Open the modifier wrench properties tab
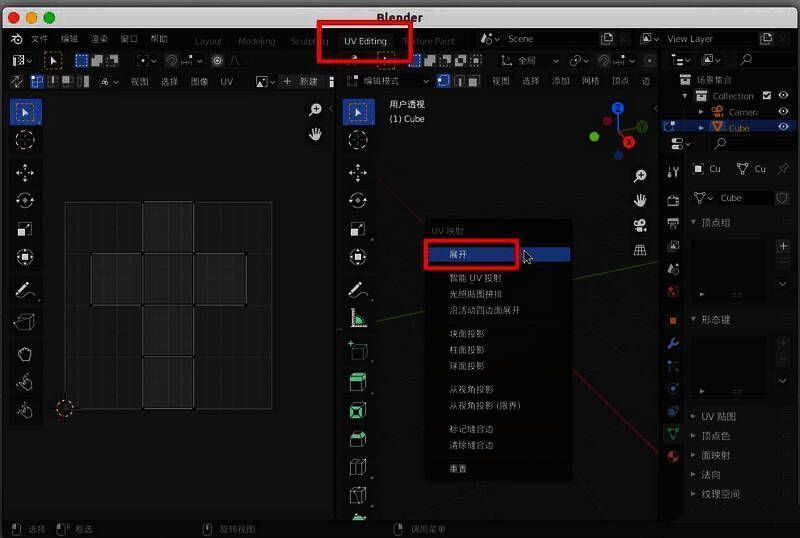The width and height of the screenshot is (800, 538). (673, 344)
